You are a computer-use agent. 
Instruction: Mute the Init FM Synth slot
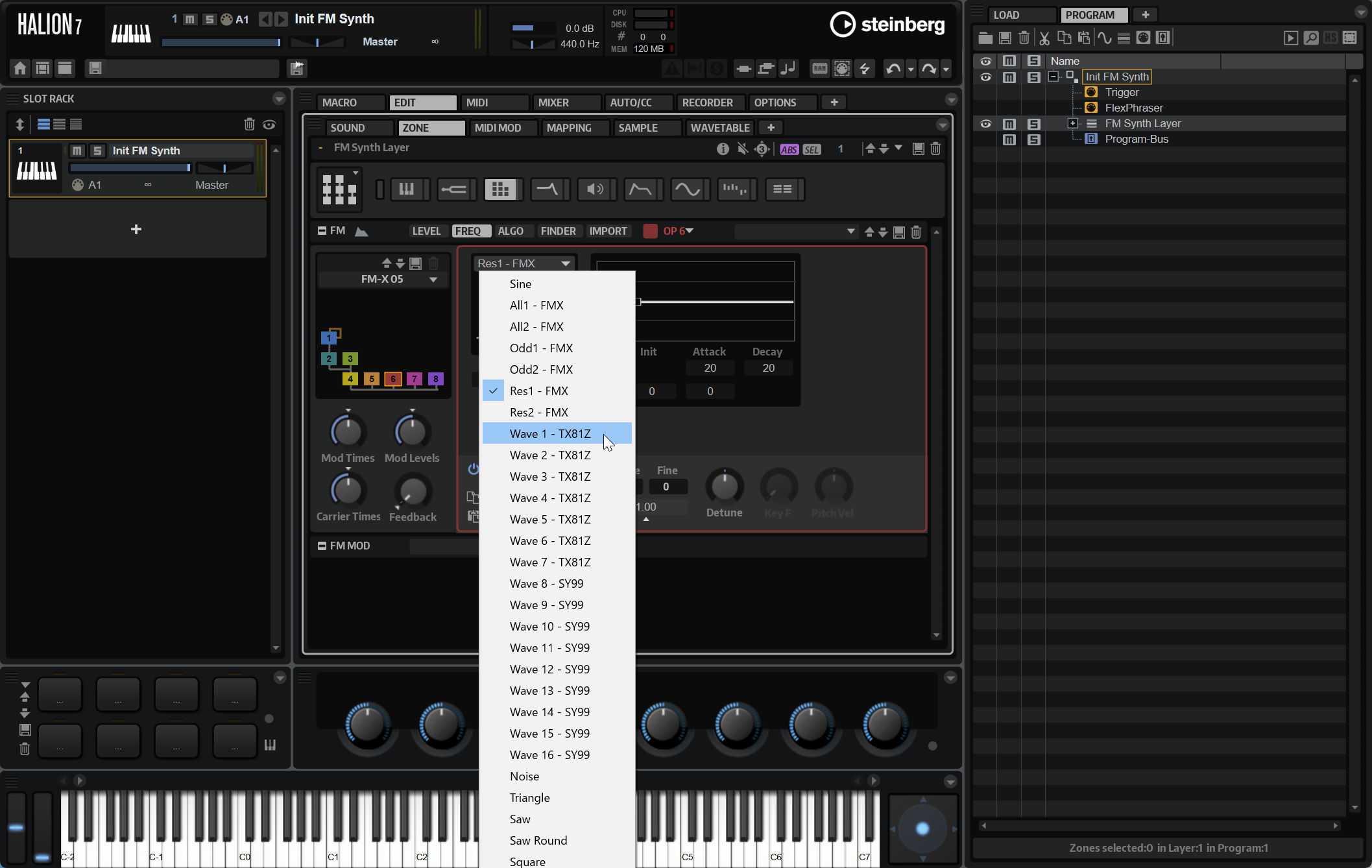click(x=77, y=151)
